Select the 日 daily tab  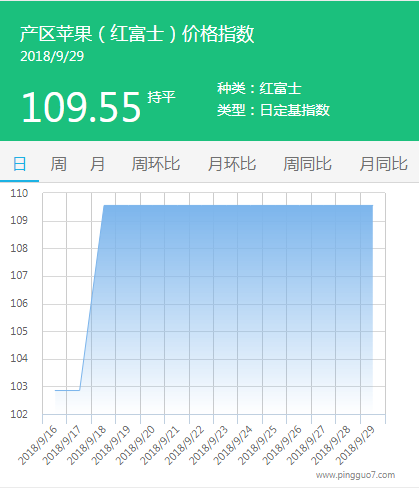coord(19,164)
